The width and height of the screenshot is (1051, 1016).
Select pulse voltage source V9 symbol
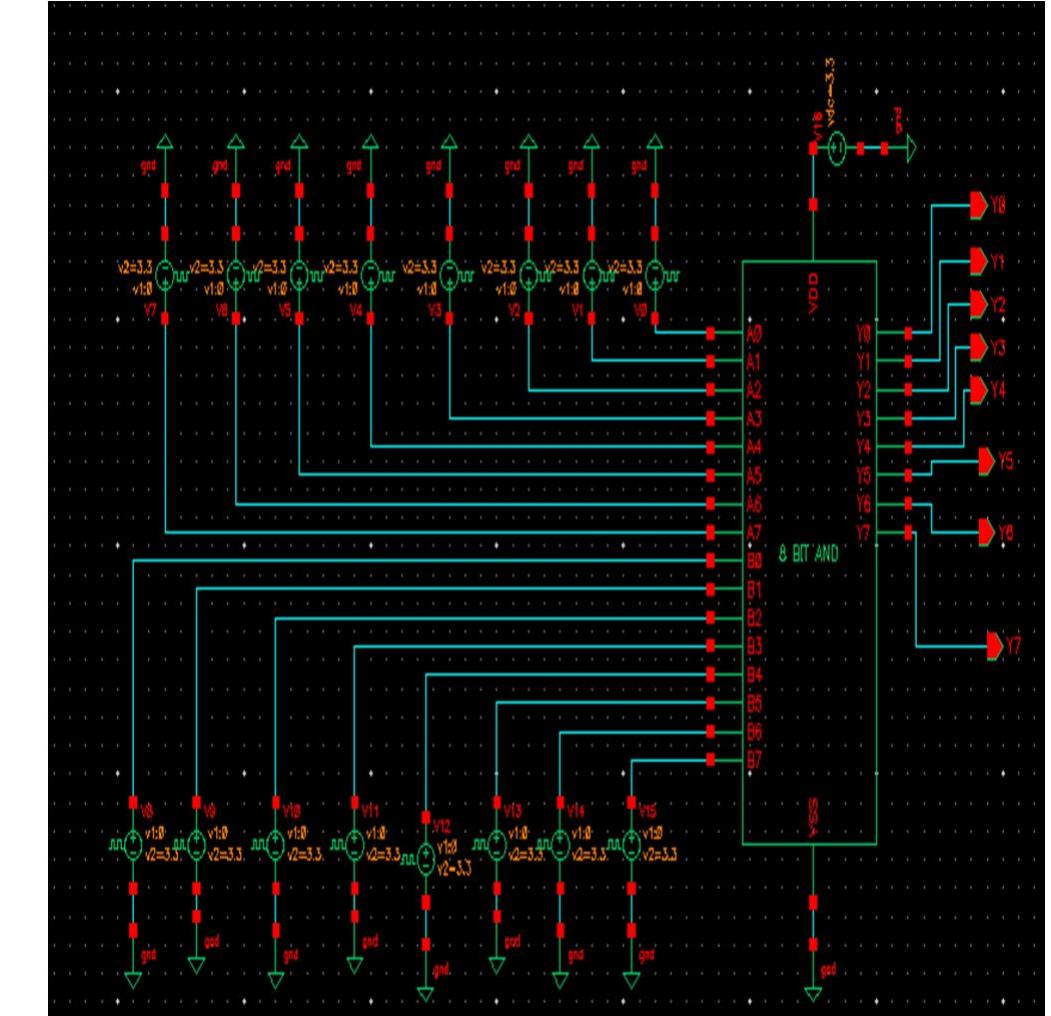pos(196,844)
